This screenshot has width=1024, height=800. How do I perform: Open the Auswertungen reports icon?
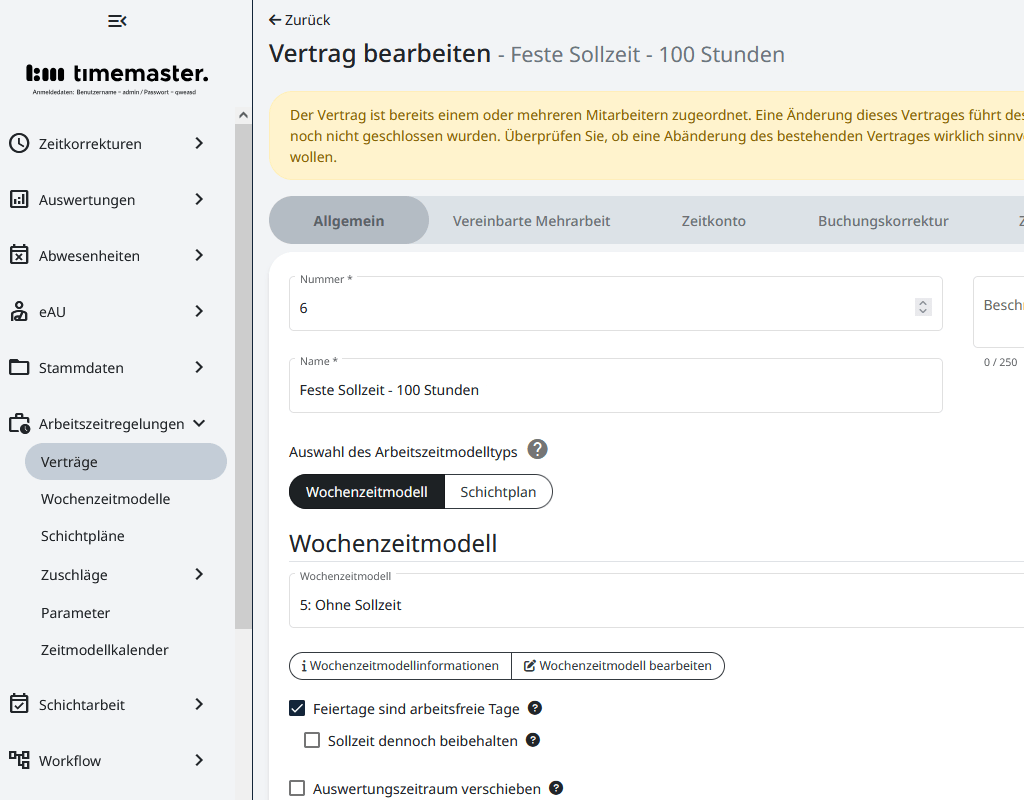point(20,199)
